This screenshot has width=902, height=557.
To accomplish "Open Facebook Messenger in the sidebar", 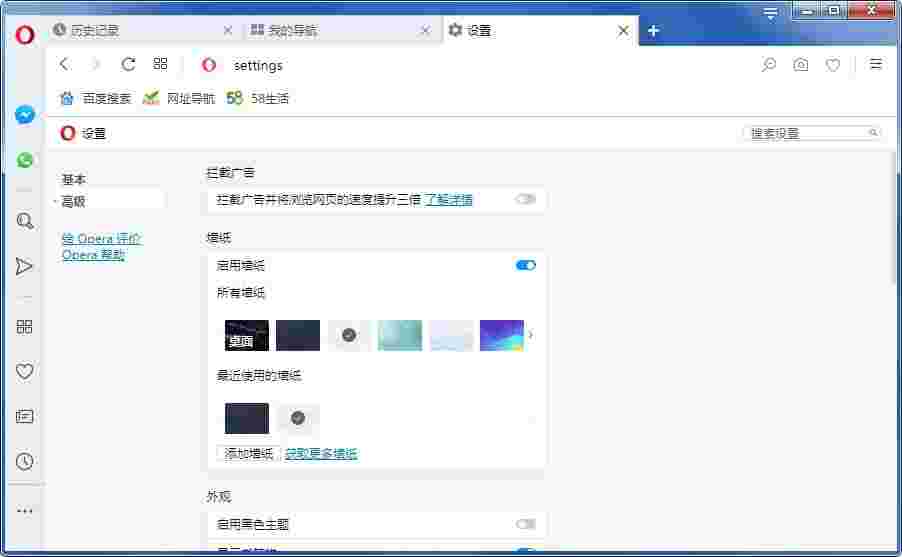I will click(25, 115).
